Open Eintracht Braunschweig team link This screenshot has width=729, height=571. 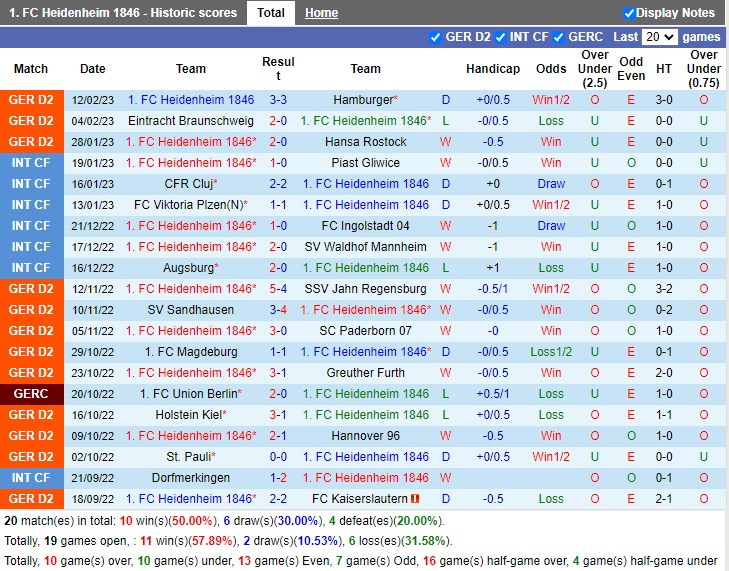[x=191, y=121]
